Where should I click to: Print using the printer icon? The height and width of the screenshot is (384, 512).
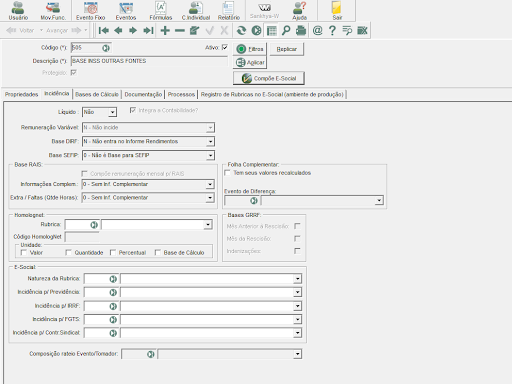[x=301, y=31]
